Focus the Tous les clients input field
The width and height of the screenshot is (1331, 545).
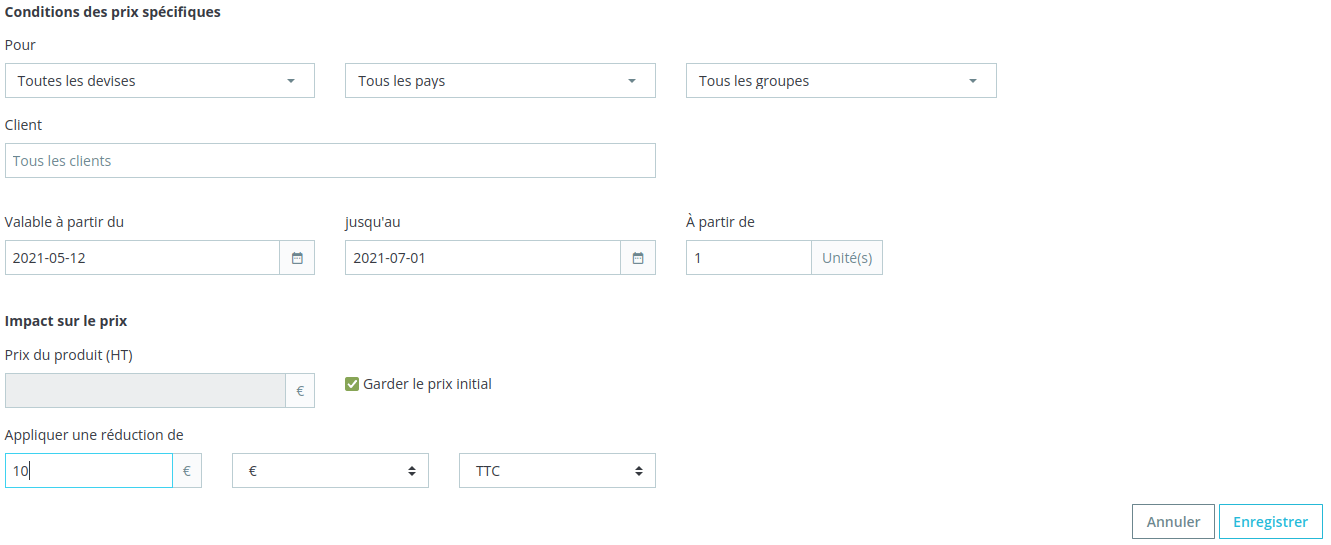[x=330, y=161]
